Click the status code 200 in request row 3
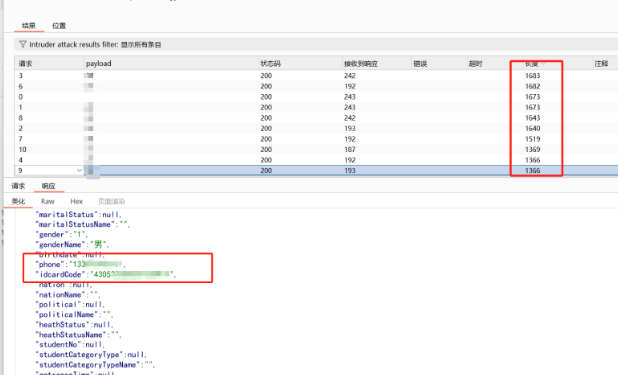618x375 pixels. [266, 75]
